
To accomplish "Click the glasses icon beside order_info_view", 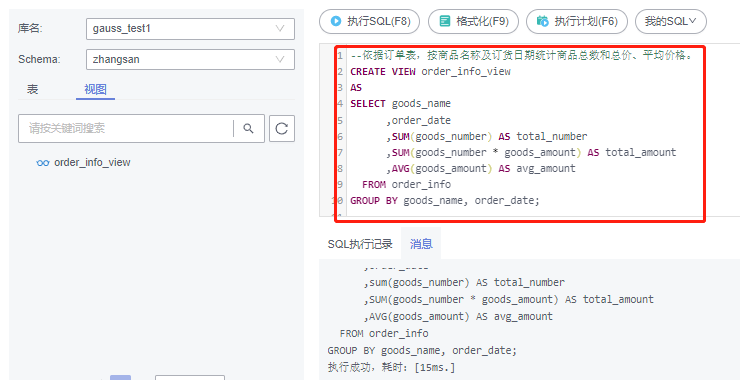I will [x=42, y=163].
